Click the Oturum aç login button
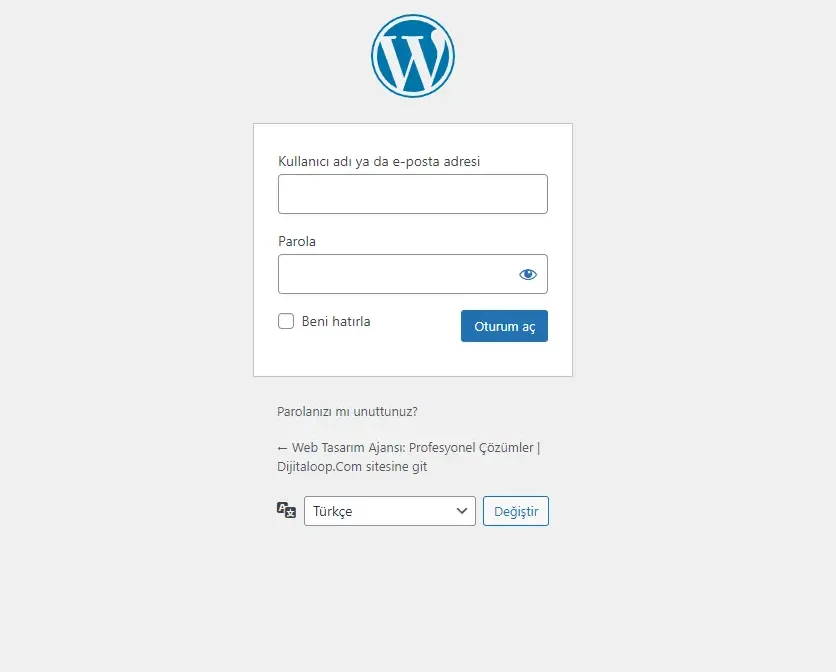Screen dimensions: 836x672 click(504, 326)
